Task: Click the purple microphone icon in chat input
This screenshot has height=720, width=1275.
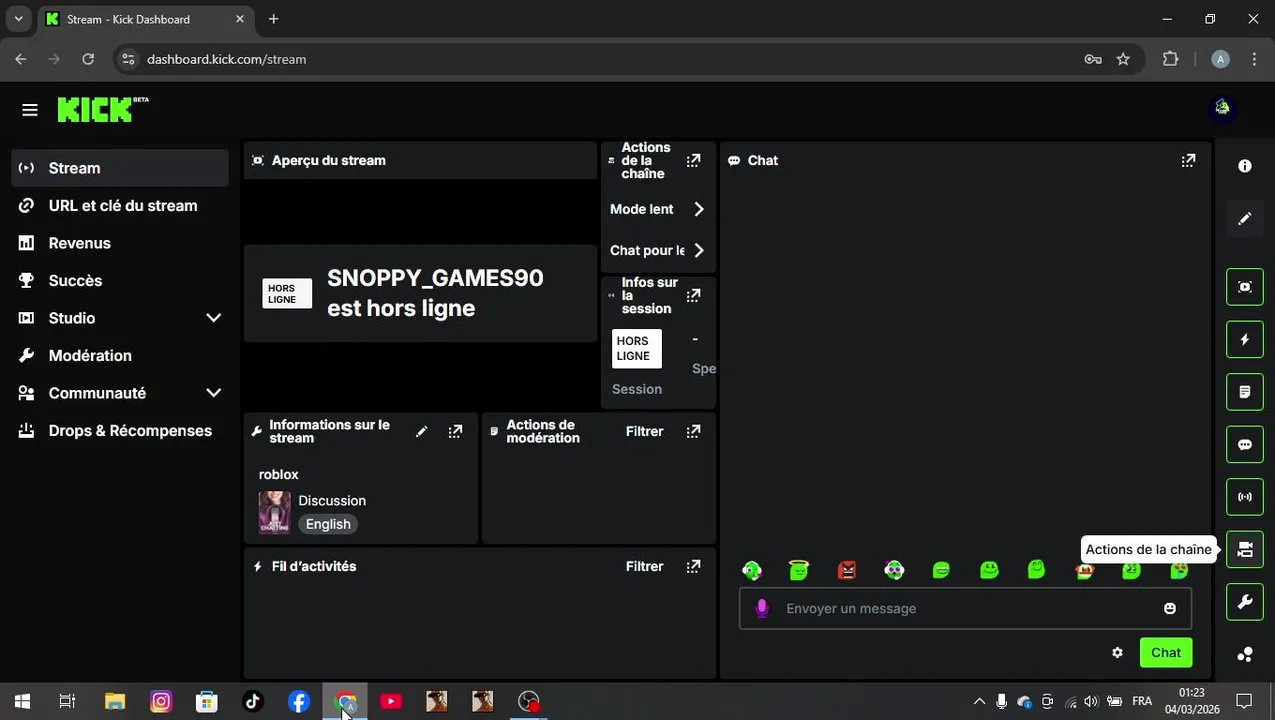Action: tap(762, 608)
